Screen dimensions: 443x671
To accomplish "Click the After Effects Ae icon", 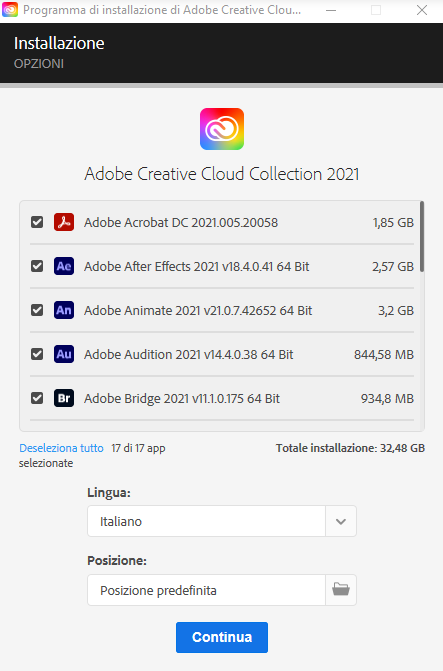I will coord(64,266).
